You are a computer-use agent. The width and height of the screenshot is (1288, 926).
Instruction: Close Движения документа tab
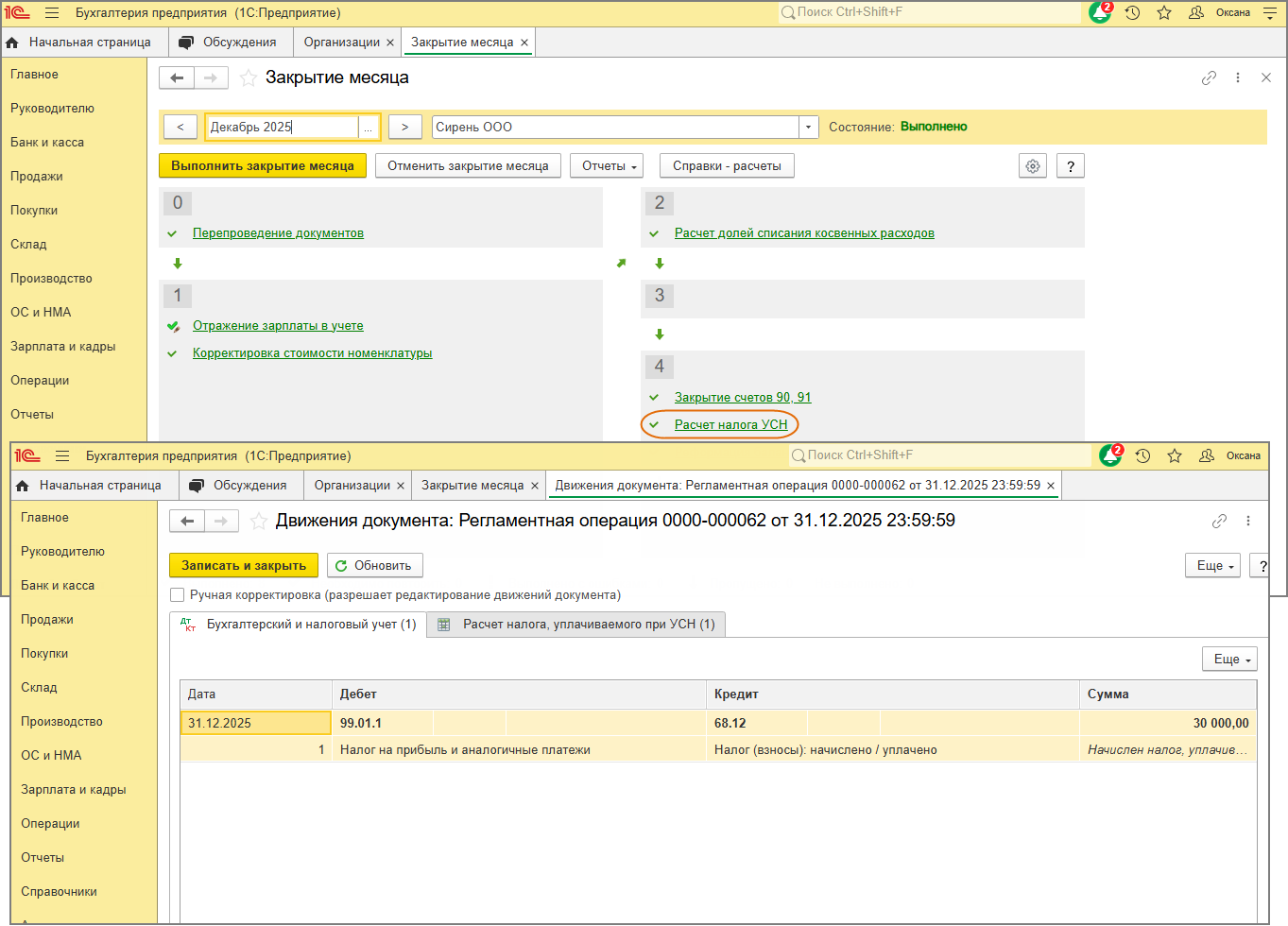(x=1051, y=486)
